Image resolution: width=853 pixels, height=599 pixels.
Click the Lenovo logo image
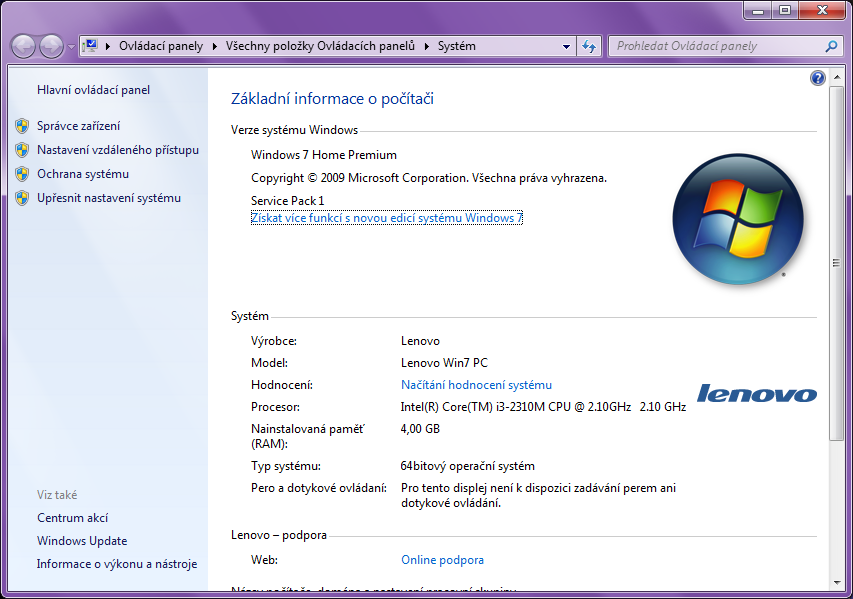point(756,394)
